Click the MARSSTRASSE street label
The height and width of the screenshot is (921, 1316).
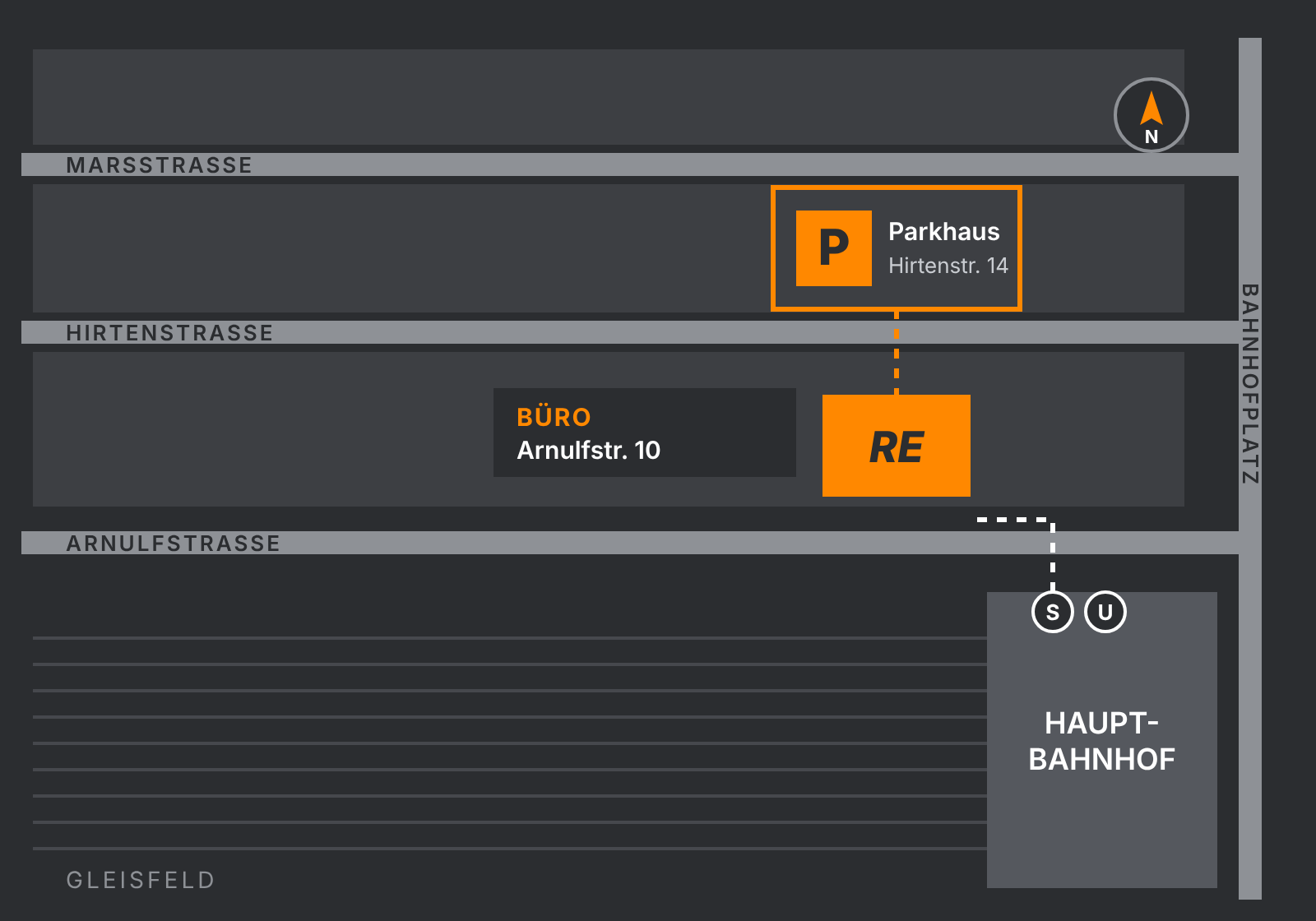[x=160, y=165]
